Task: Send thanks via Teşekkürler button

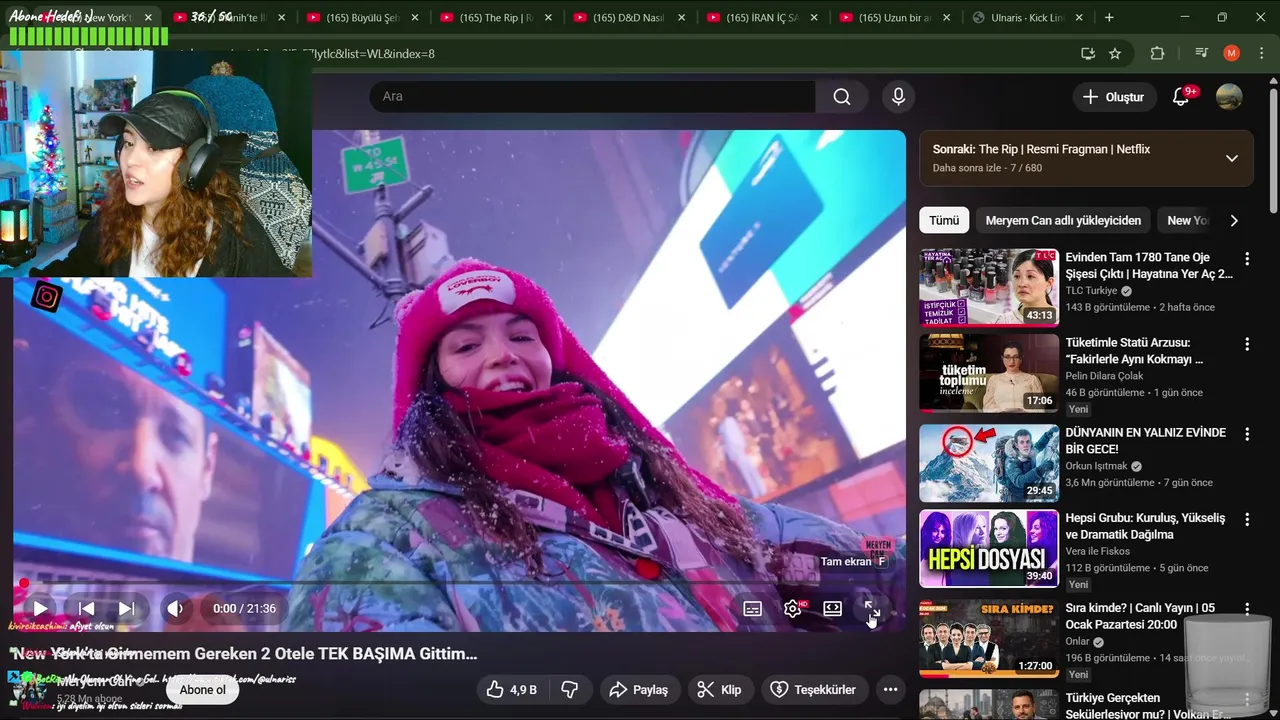Action: [813, 690]
